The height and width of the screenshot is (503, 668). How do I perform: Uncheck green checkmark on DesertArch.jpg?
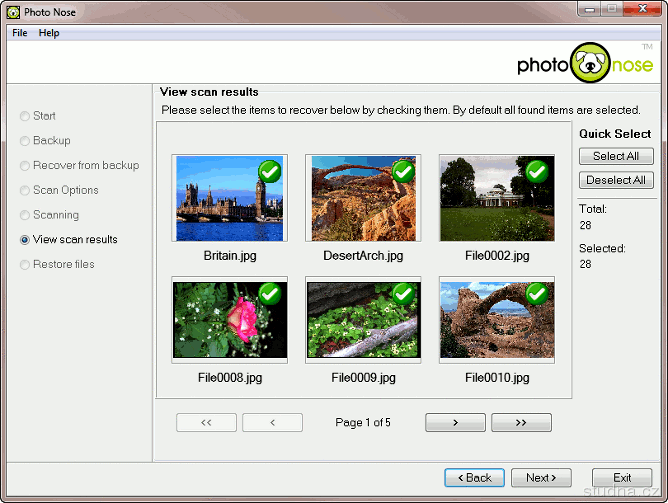pos(403,172)
